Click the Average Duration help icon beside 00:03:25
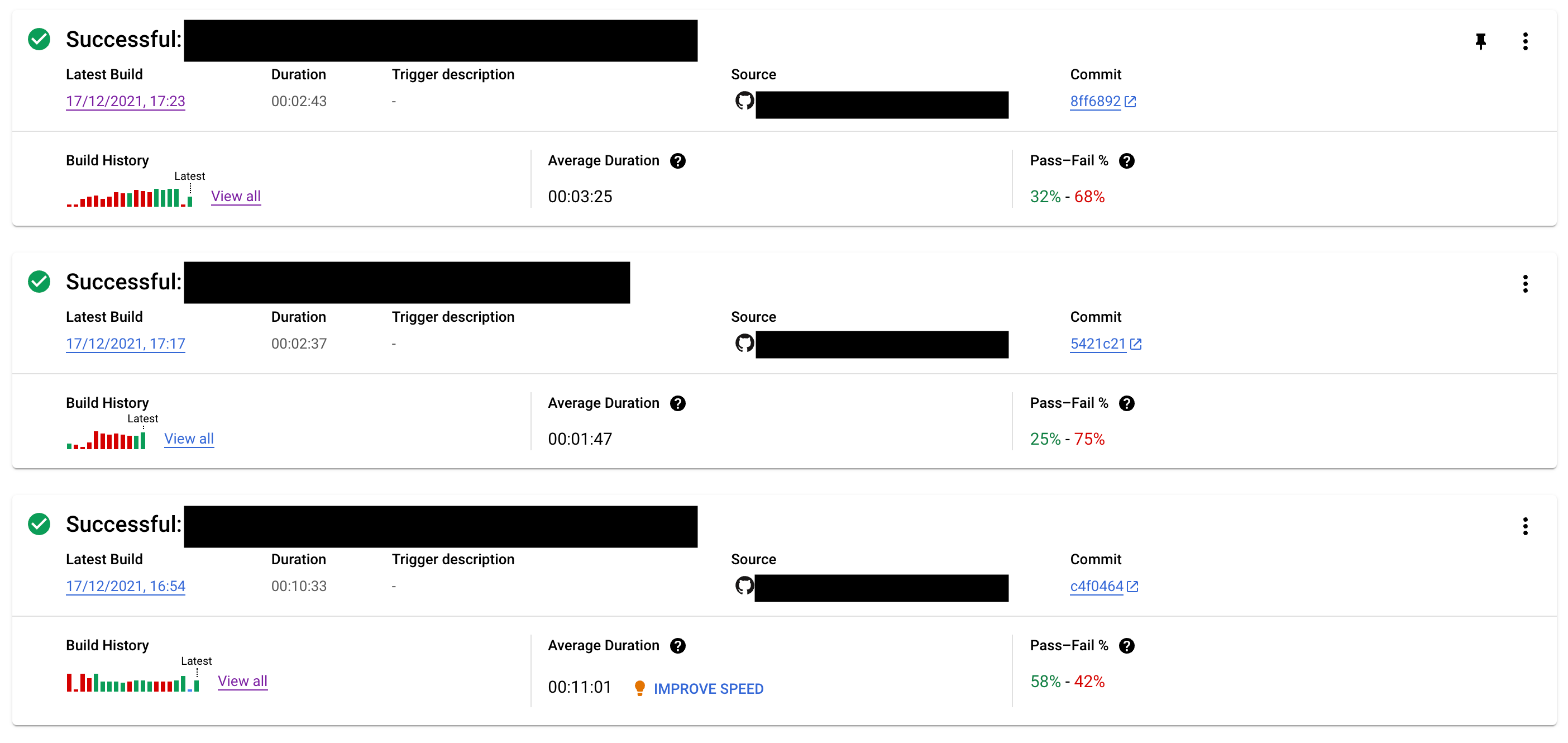1568x743 pixels. point(677,161)
